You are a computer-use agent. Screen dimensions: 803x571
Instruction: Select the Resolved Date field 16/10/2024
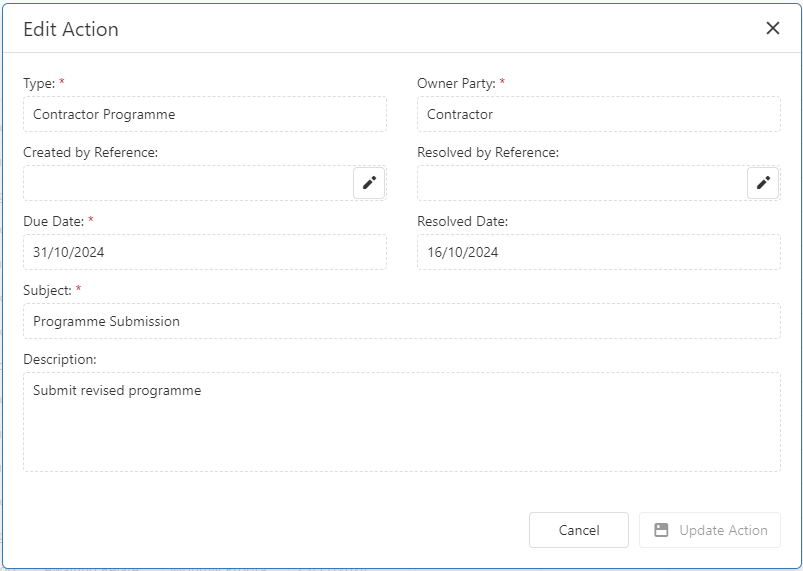click(x=599, y=252)
